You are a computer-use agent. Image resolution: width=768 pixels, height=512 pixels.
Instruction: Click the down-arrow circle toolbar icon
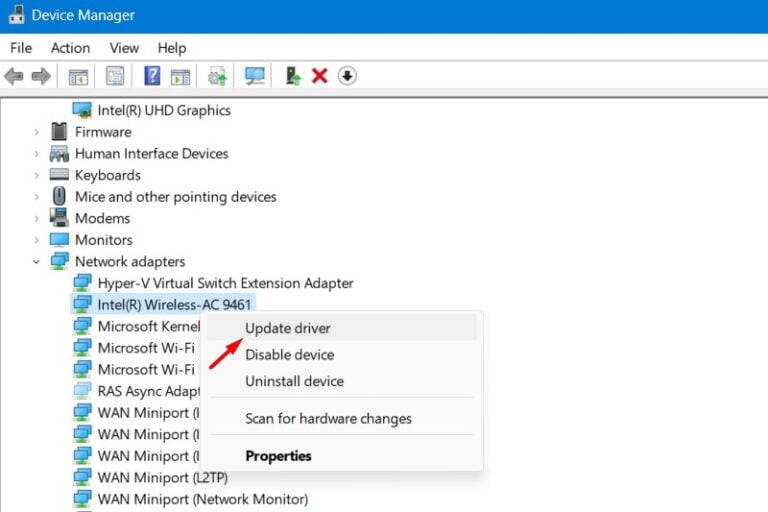[x=347, y=76]
